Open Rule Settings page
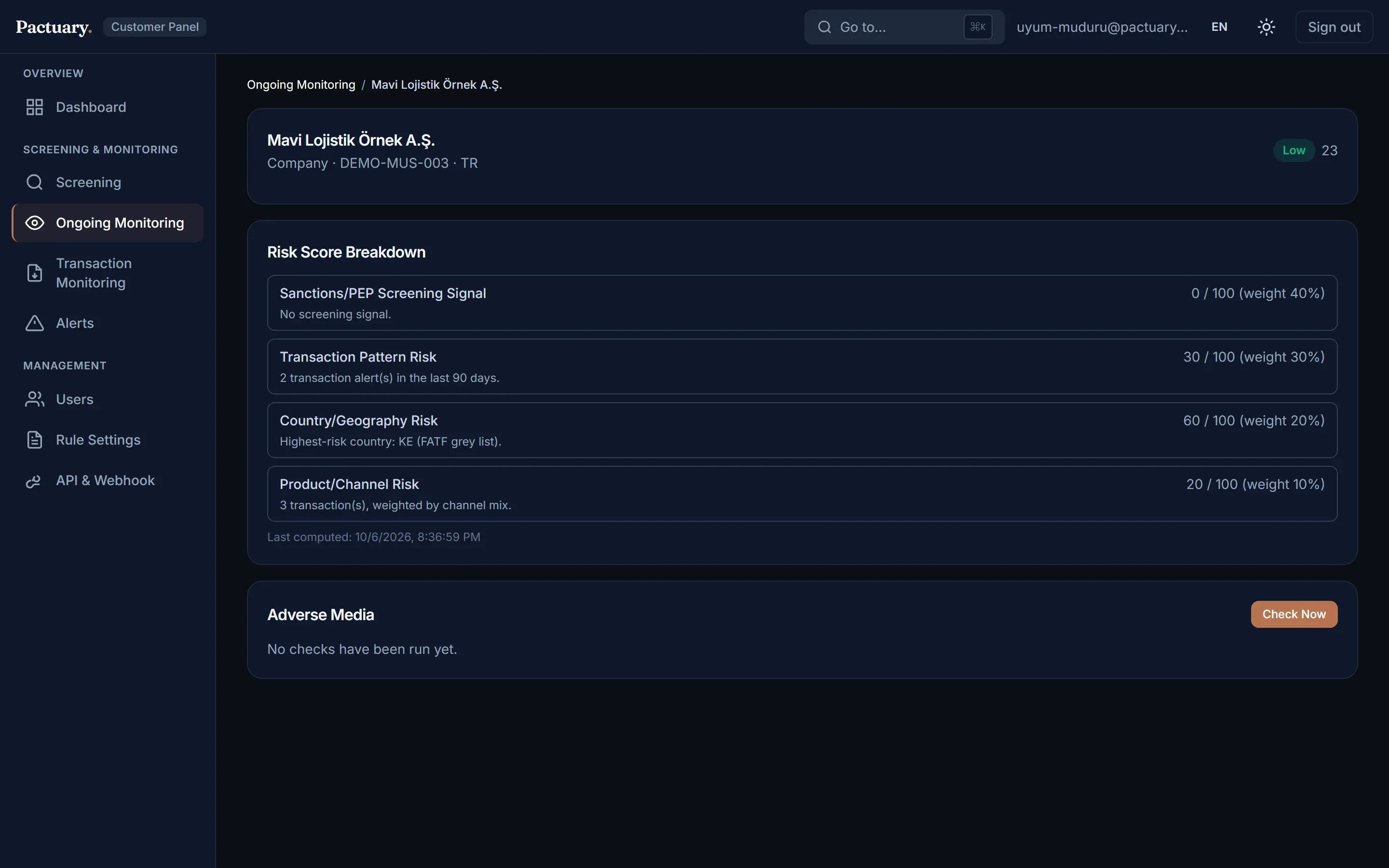The width and height of the screenshot is (1389, 868). pos(108,440)
